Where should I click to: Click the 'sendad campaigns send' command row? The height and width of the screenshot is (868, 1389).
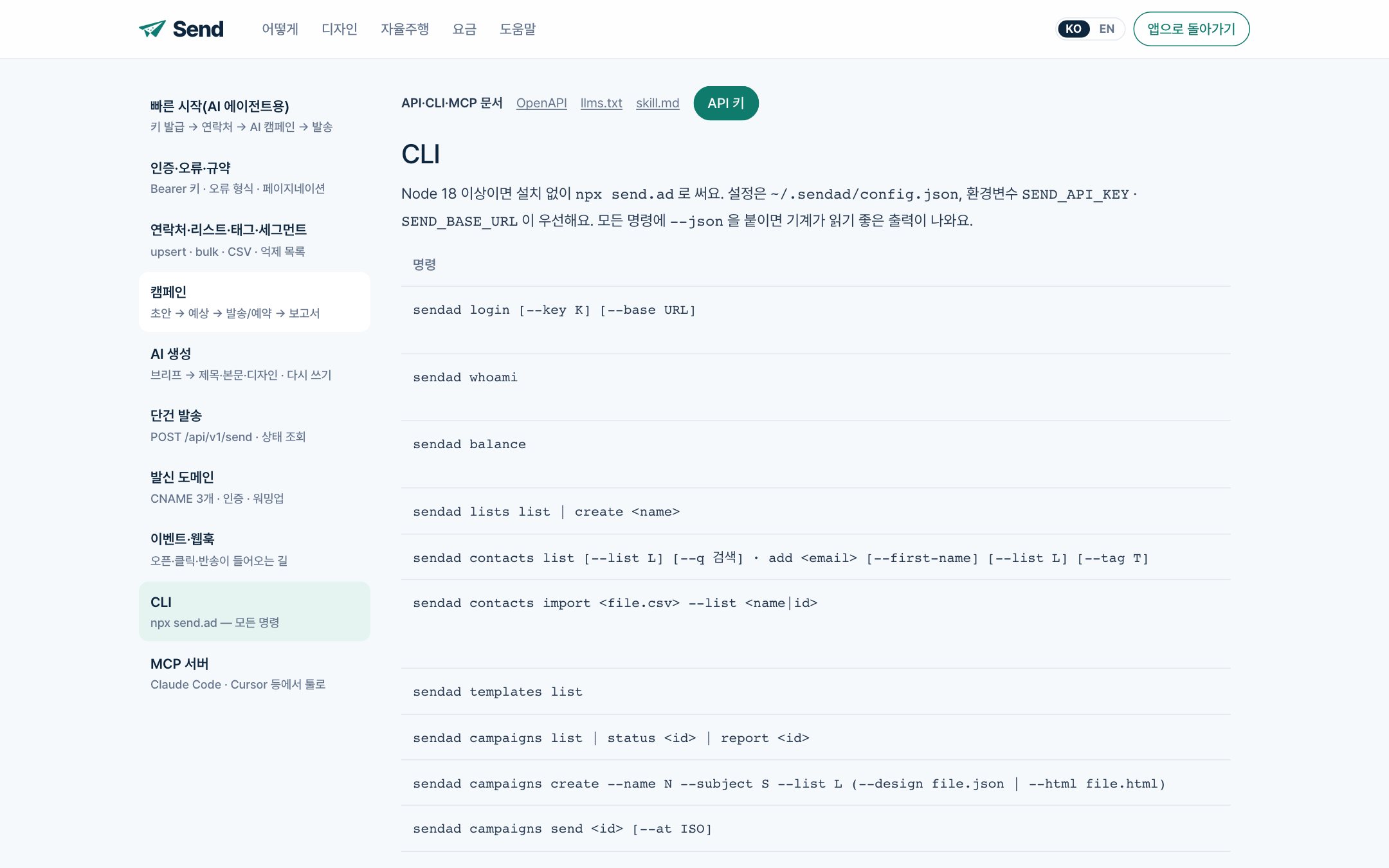click(x=816, y=829)
